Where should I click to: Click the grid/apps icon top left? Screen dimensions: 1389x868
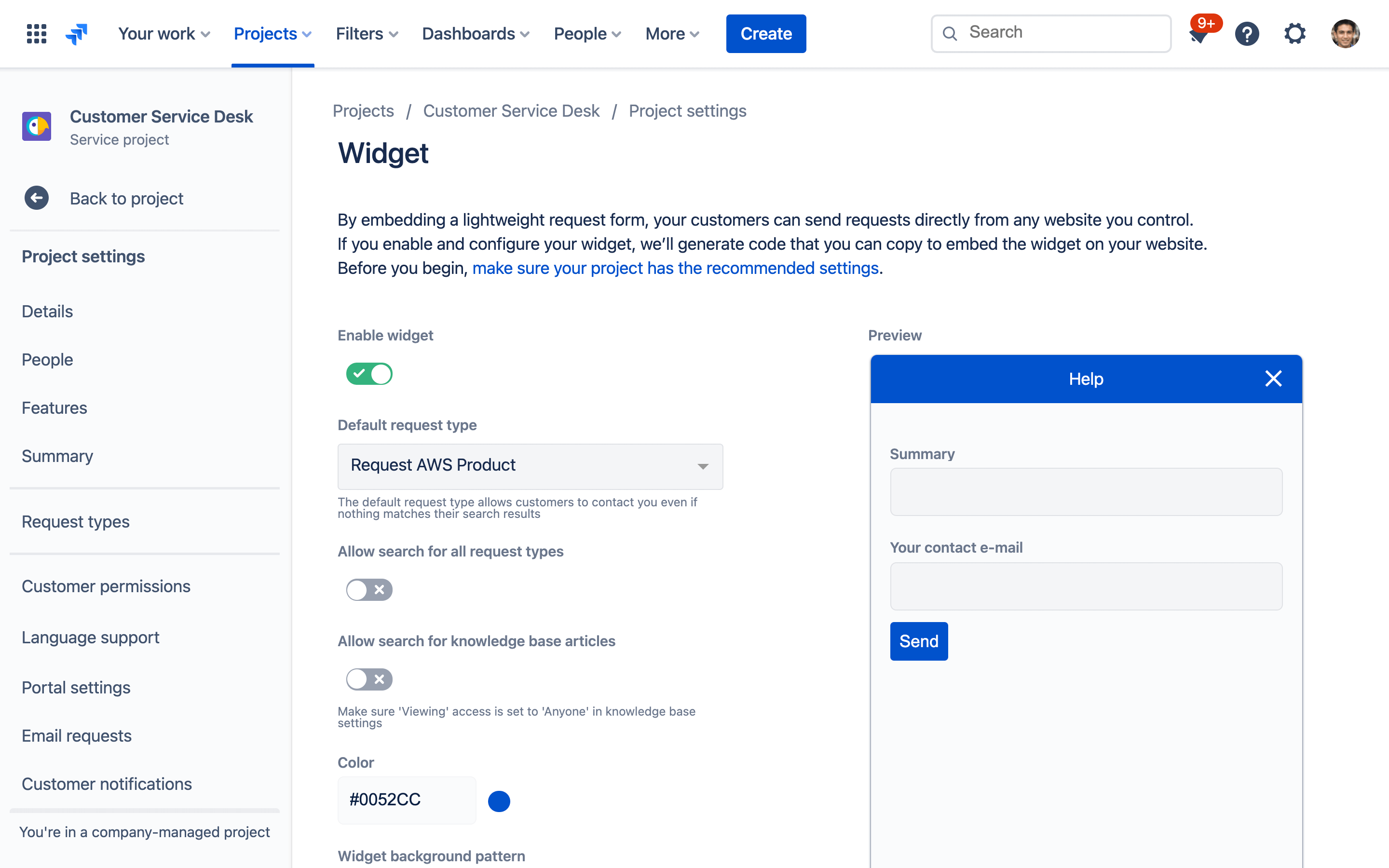[36, 32]
